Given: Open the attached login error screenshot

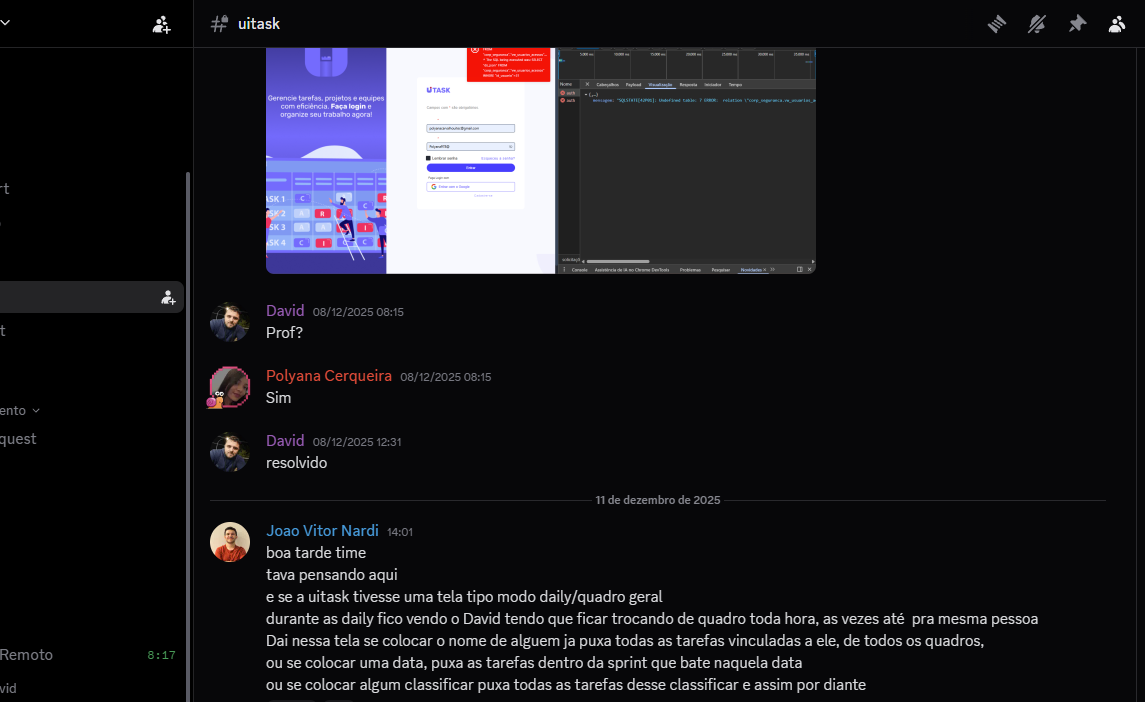Looking at the screenshot, I should click(x=540, y=160).
